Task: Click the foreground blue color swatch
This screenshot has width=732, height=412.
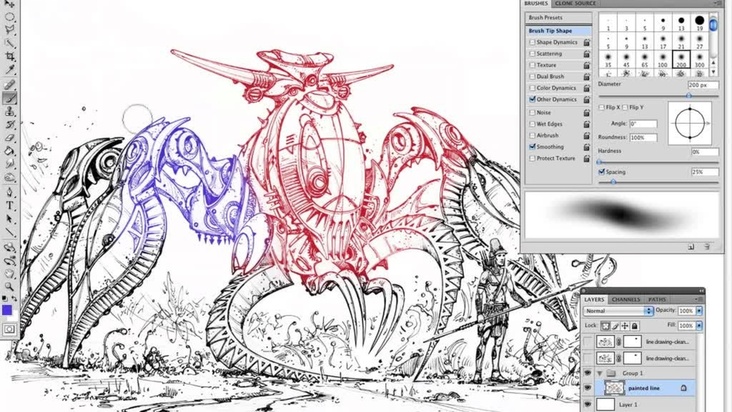Action: 7,310
